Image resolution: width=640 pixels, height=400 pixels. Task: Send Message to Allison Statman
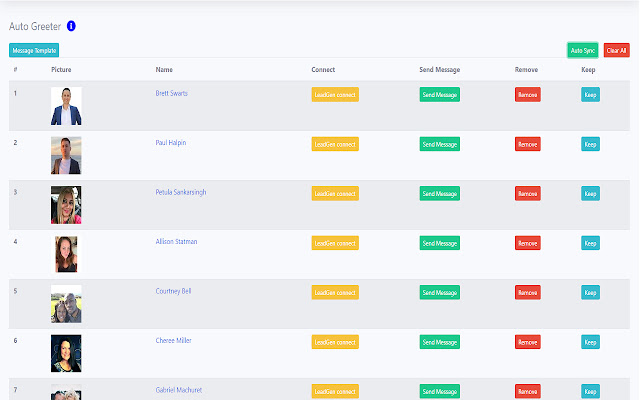click(x=440, y=243)
